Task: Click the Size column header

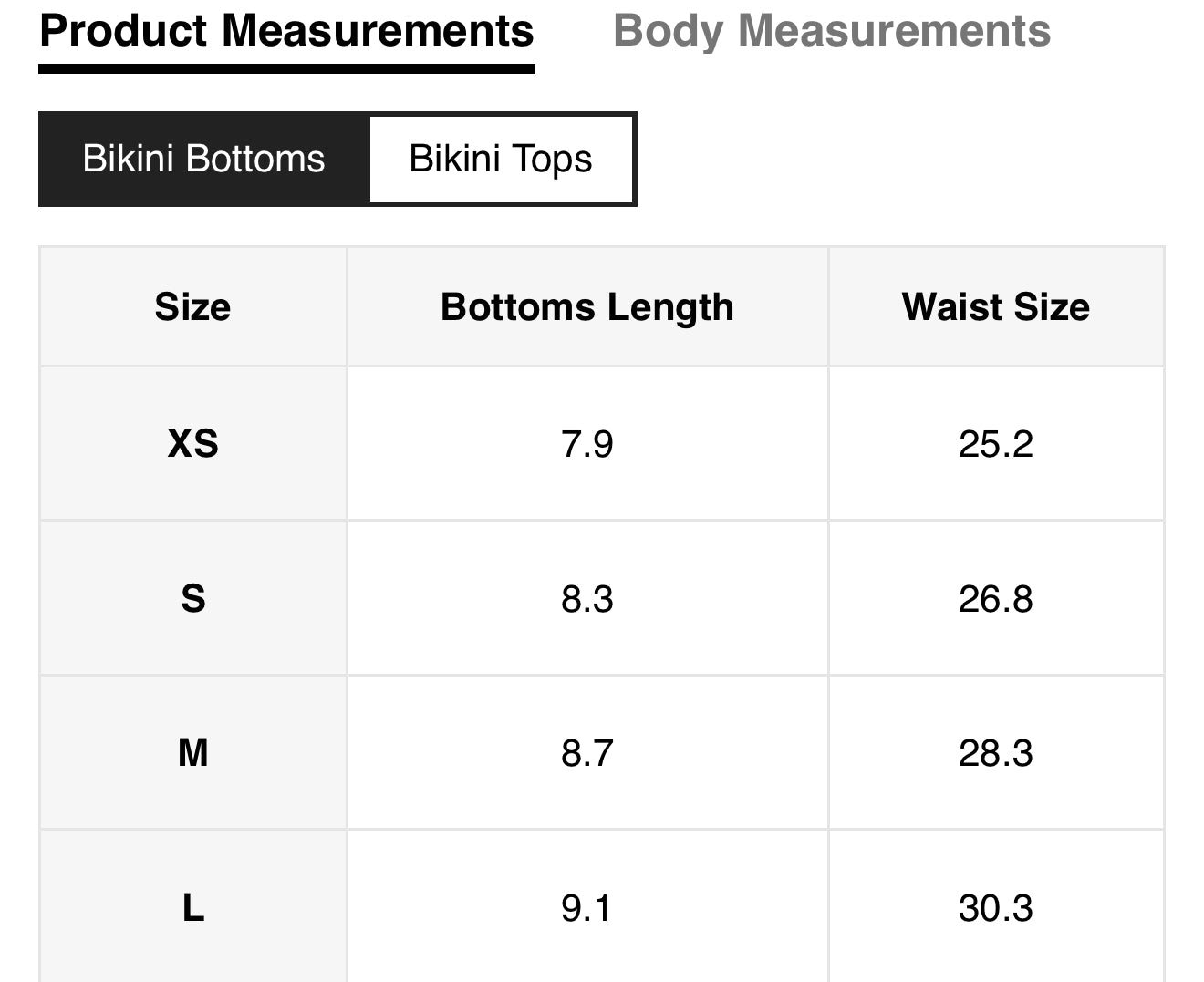Action: 192,307
